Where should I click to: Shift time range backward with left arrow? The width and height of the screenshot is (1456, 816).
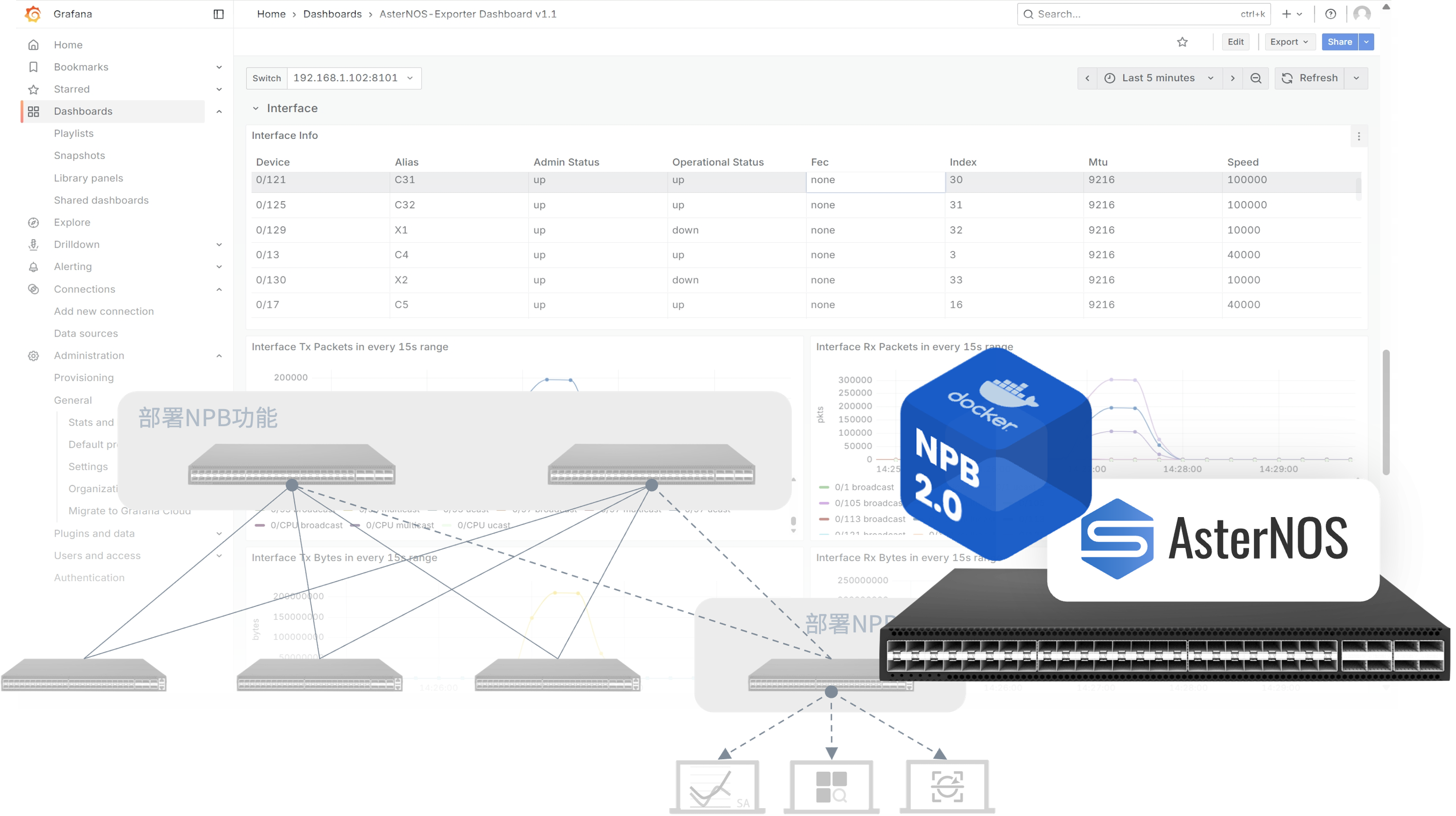[x=1087, y=78]
